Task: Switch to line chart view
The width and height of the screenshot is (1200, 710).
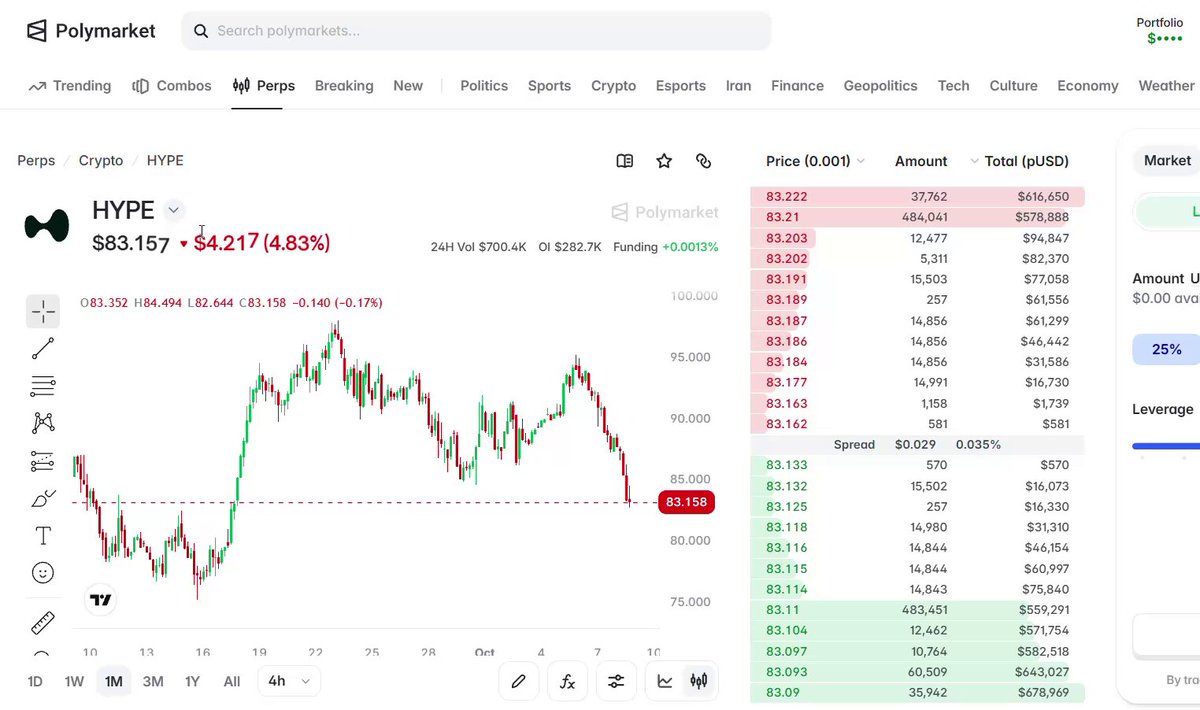Action: click(665, 682)
